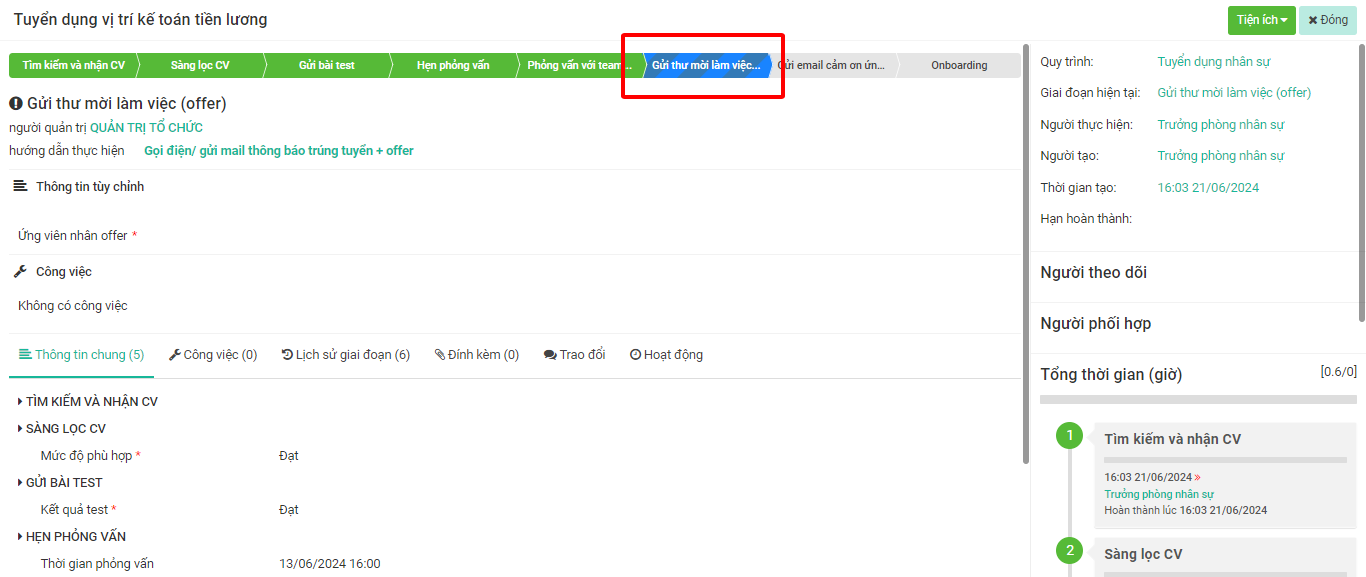
Task: Switch to the Trao đổi tab
Action: (574, 355)
